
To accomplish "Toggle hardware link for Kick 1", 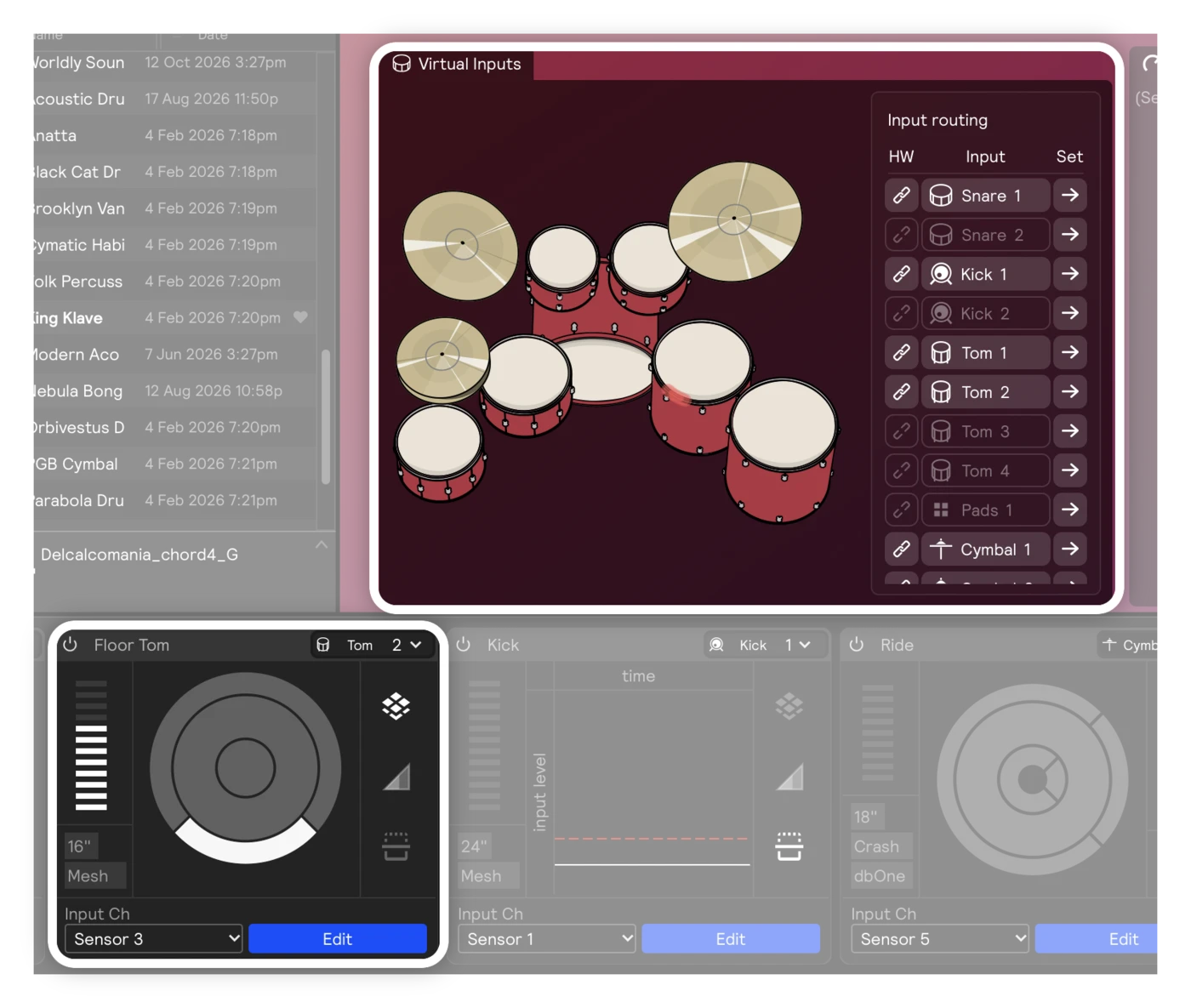I will (x=901, y=274).
